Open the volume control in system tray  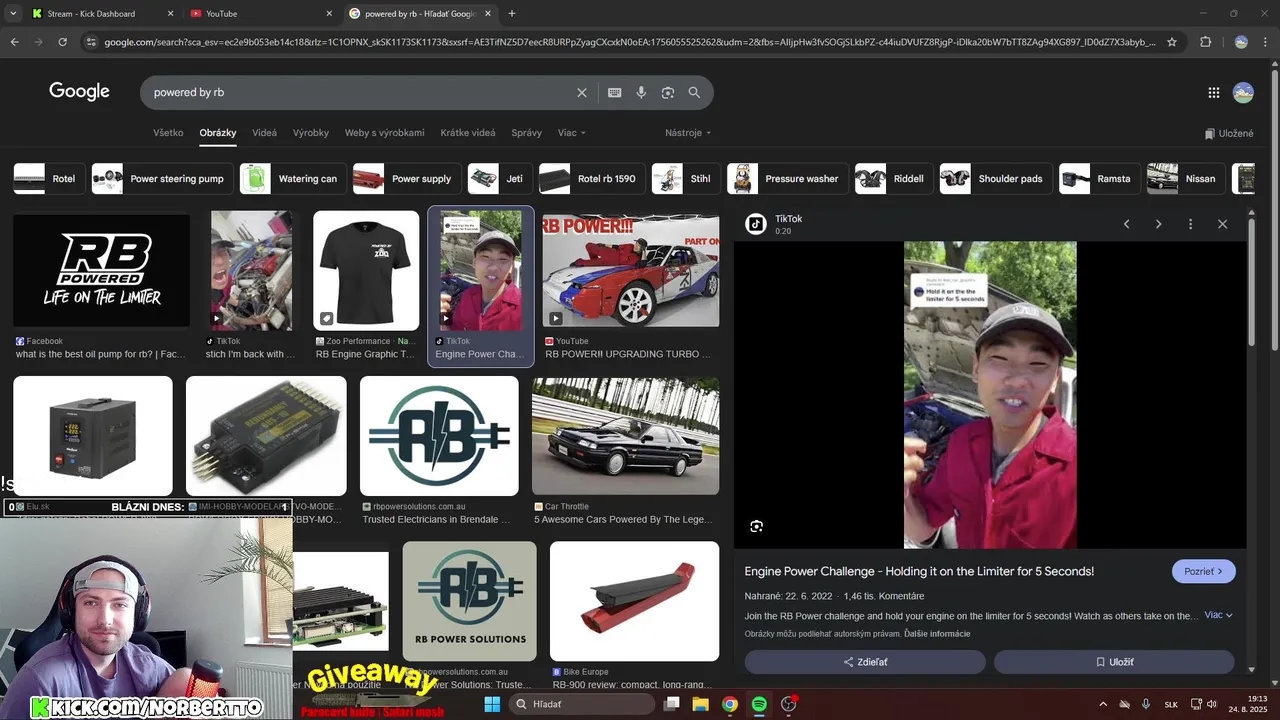pos(1212,704)
